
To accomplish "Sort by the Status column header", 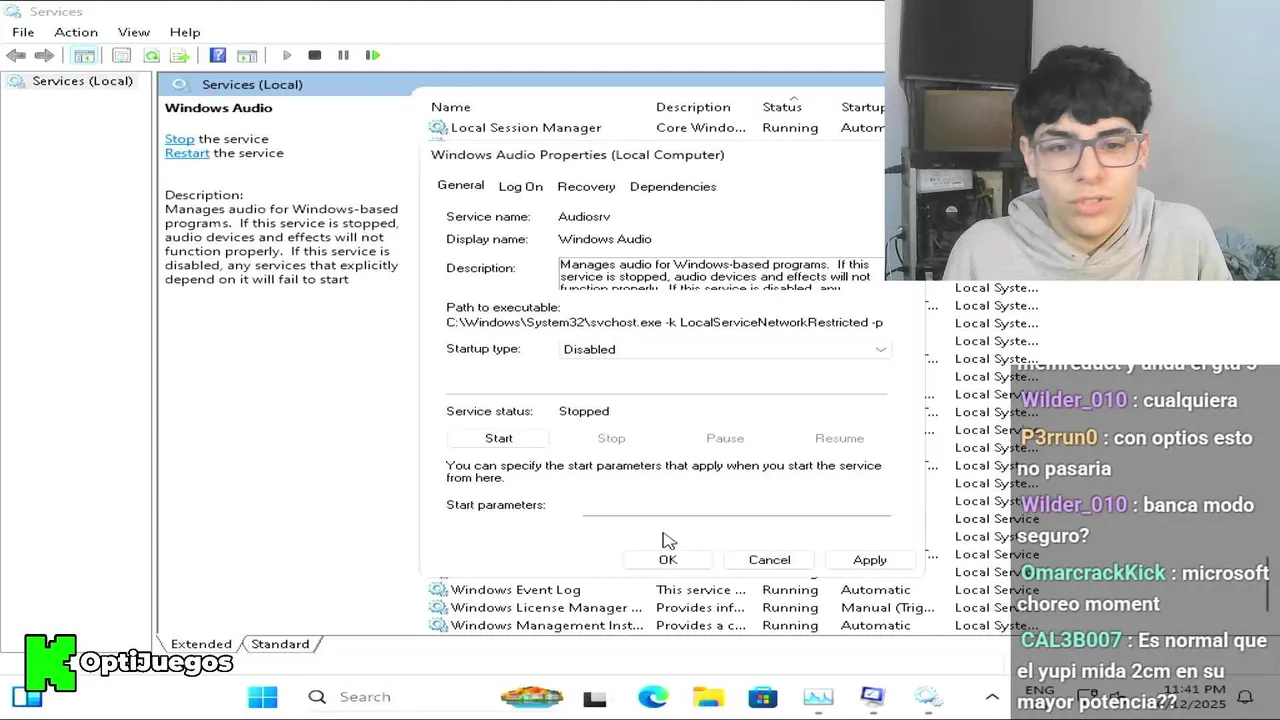I will tap(782, 107).
